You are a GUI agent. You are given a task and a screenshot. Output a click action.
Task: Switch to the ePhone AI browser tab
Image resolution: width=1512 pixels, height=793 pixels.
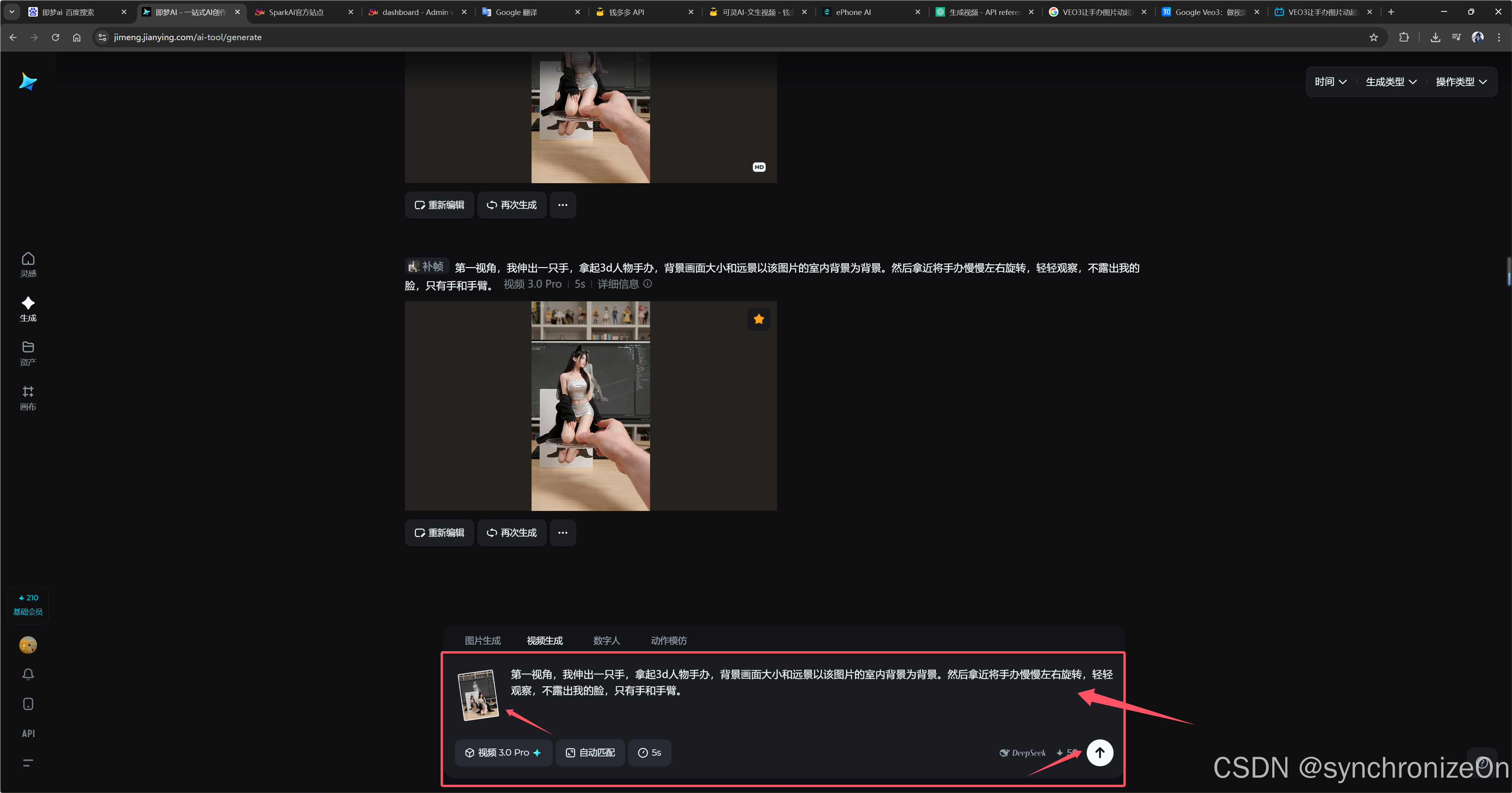pos(872,12)
